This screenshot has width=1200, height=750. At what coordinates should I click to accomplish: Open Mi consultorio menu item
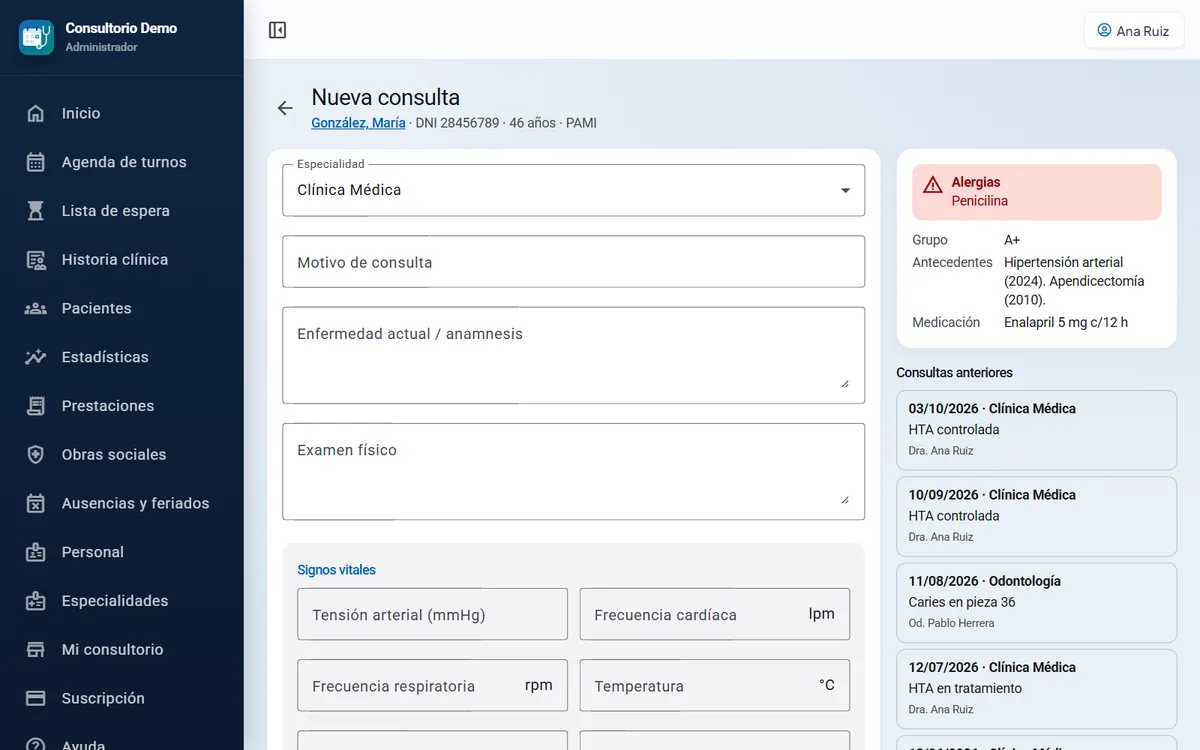tap(122, 650)
